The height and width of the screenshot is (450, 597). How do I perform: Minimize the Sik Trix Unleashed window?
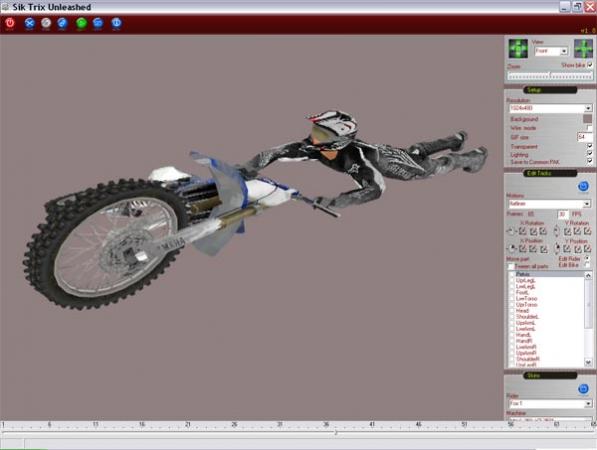click(565, 6)
